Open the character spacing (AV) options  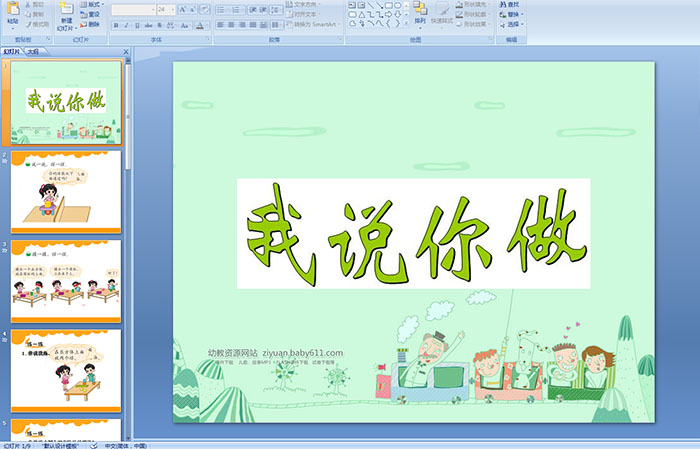171,25
